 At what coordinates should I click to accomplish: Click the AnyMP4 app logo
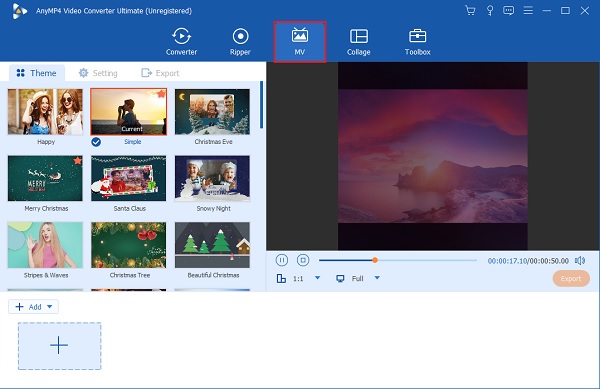[x=19, y=11]
